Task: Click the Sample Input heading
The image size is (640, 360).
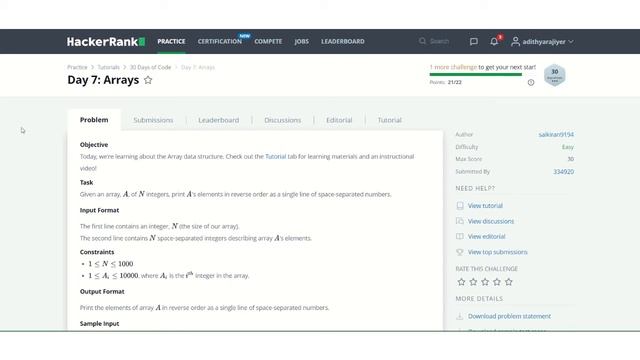Action: coord(100,323)
